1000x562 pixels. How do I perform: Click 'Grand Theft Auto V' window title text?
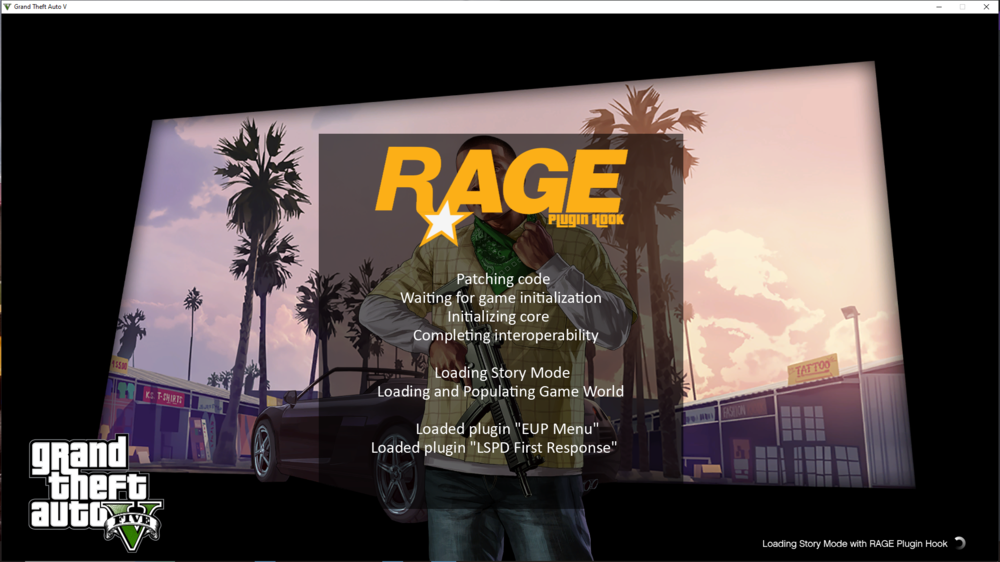pos(40,6)
